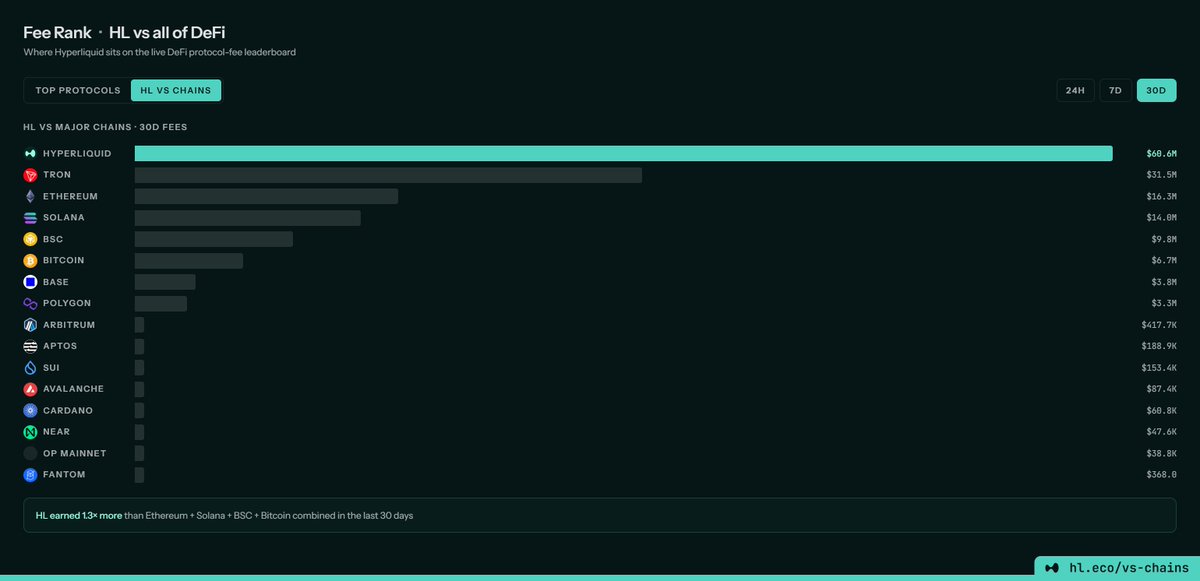
Task: Click the BSC fee bar
Action: tap(214, 239)
